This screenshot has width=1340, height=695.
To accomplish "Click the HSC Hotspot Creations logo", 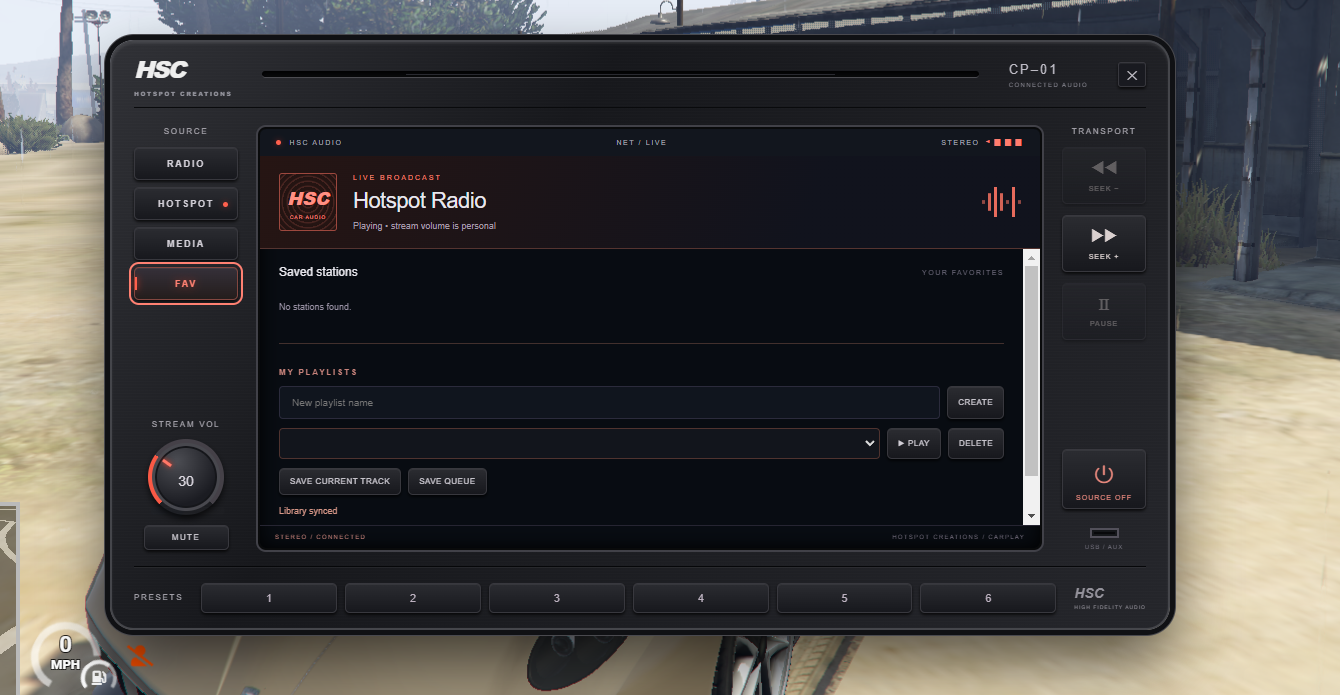I will (x=183, y=77).
